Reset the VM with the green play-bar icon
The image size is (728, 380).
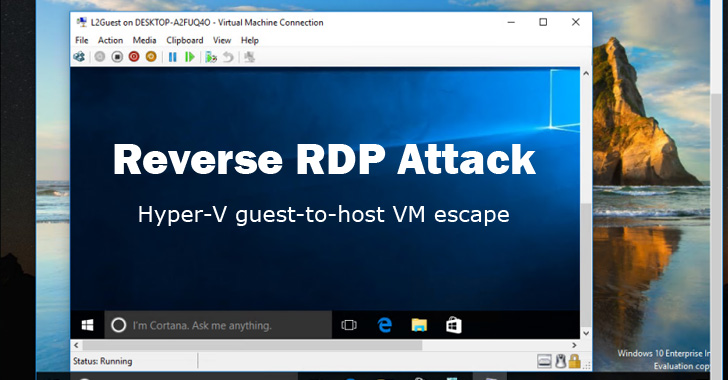tap(189, 57)
